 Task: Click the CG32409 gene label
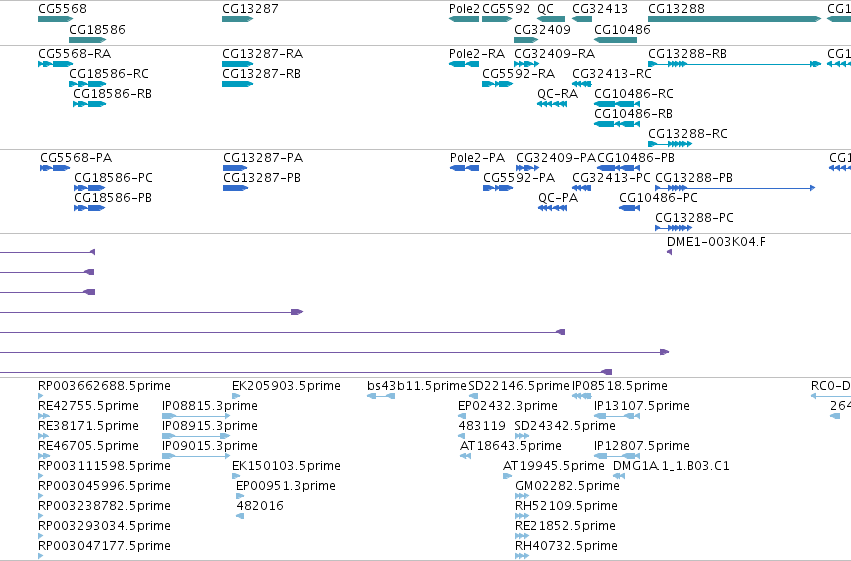[542, 29]
